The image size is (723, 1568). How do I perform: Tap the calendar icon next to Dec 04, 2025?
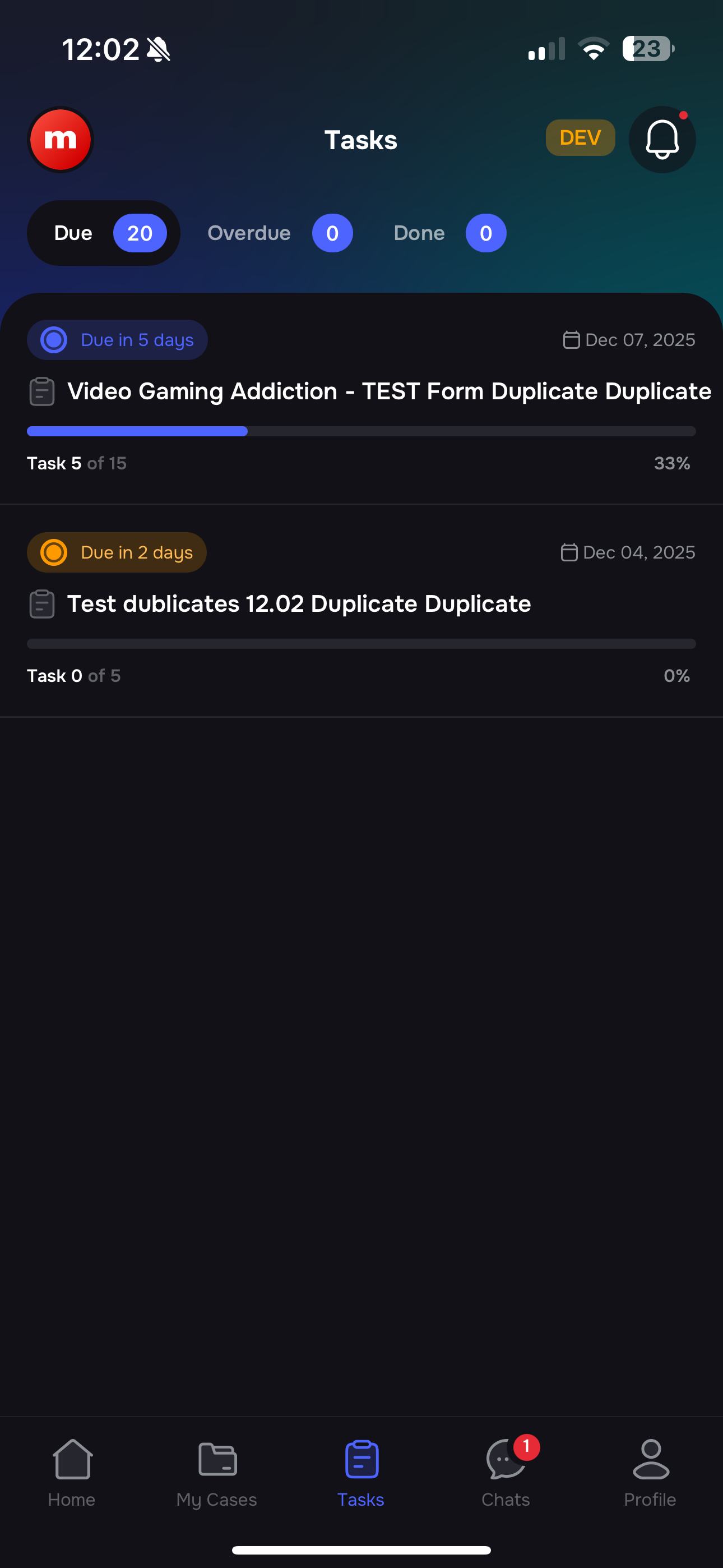(x=568, y=552)
